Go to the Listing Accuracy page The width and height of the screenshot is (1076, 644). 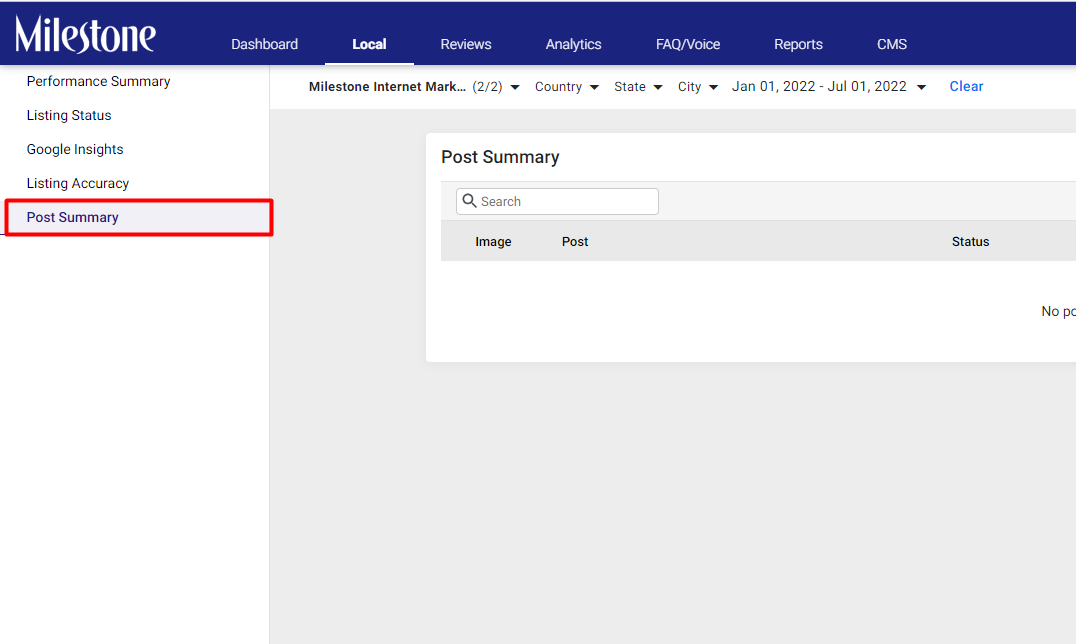coord(78,183)
